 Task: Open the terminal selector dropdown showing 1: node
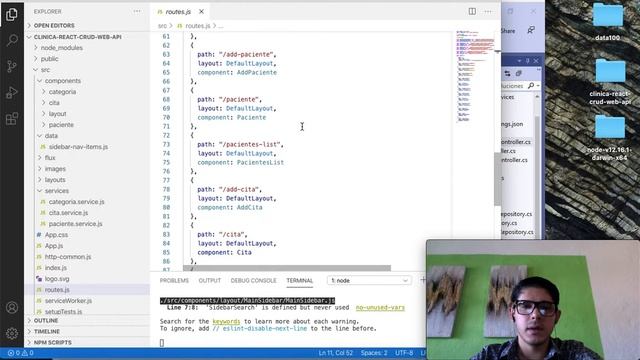tap(369, 281)
